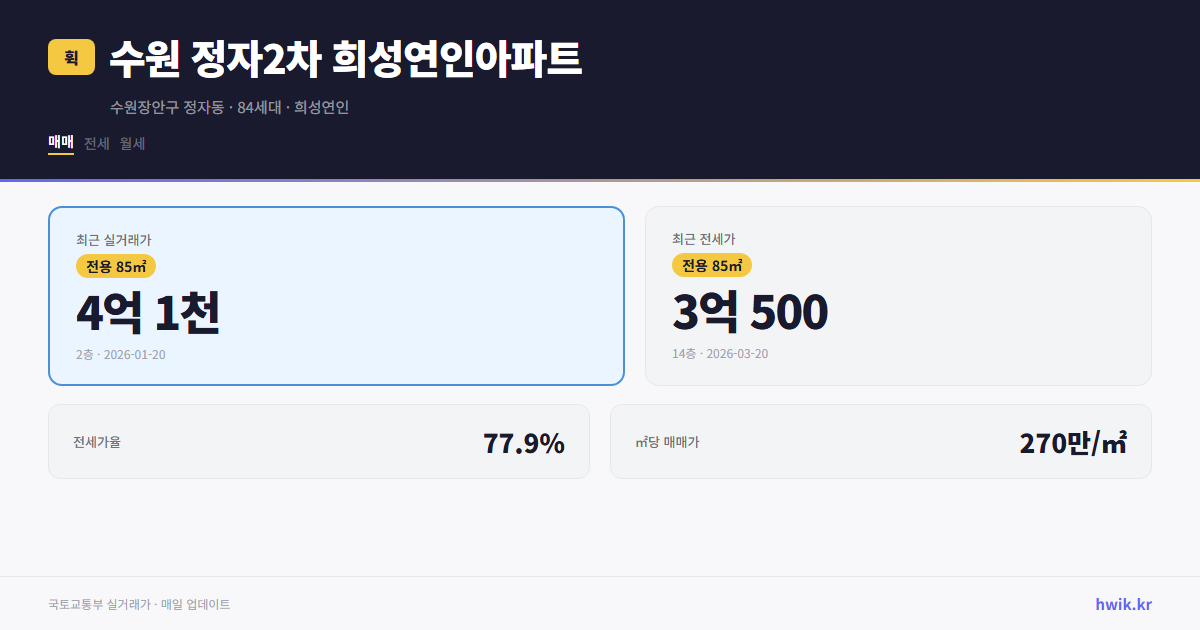This screenshot has width=1200, height=630.
Task: Open the hwik.kr link
Action: (1123, 603)
